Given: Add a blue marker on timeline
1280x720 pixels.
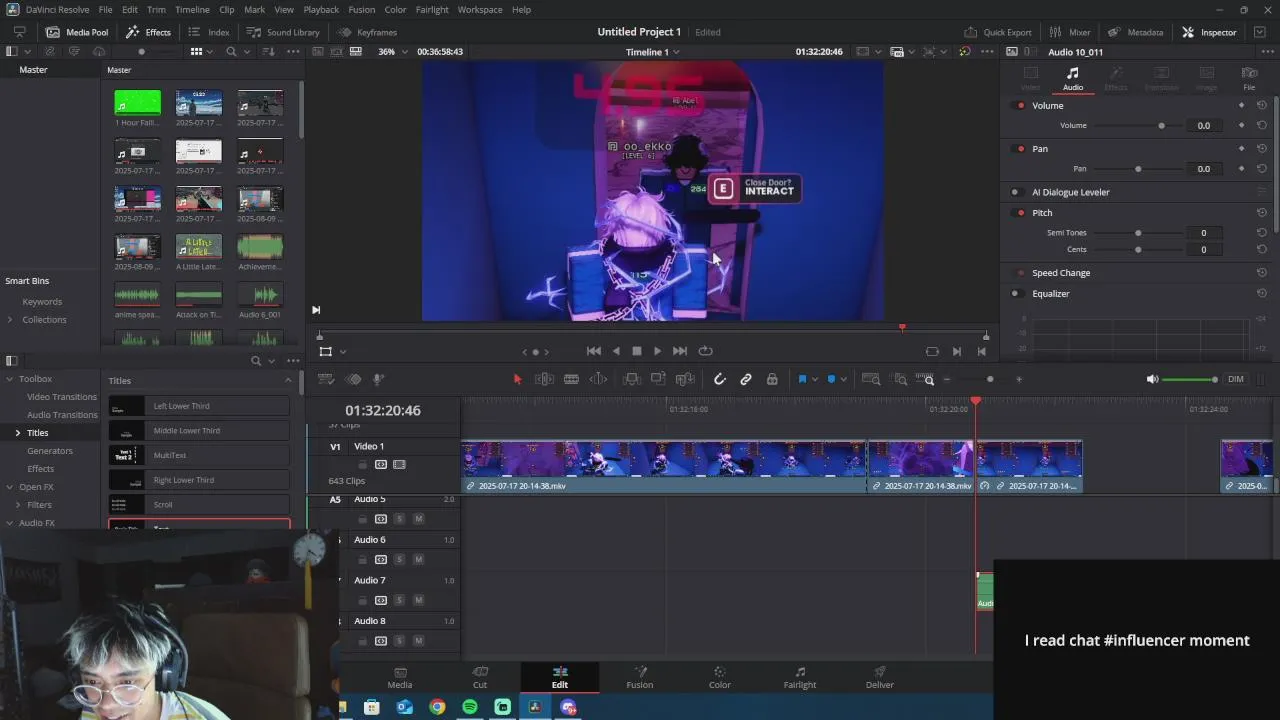Looking at the screenshot, I should (831, 379).
